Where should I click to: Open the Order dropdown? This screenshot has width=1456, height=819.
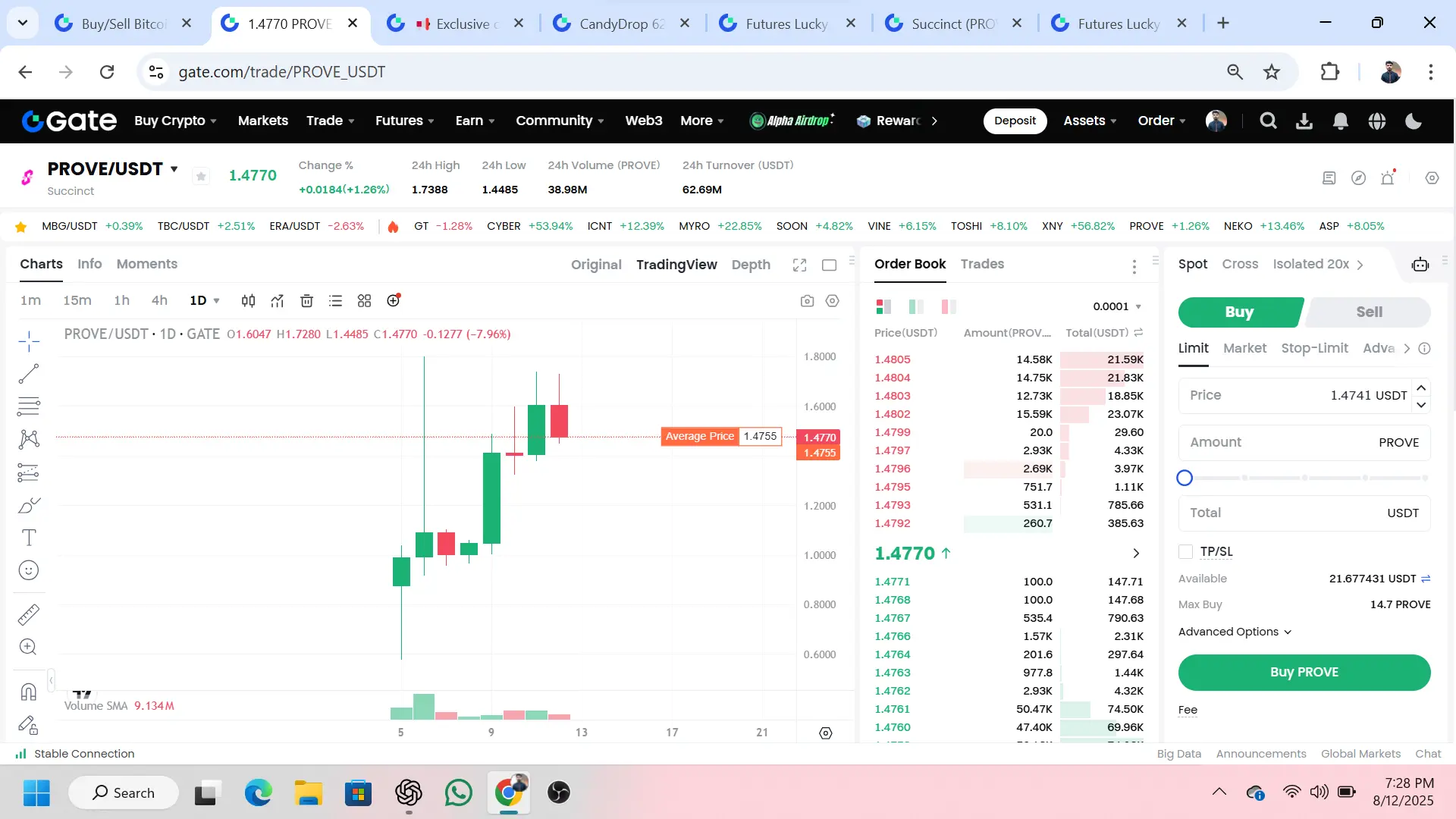(1162, 121)
